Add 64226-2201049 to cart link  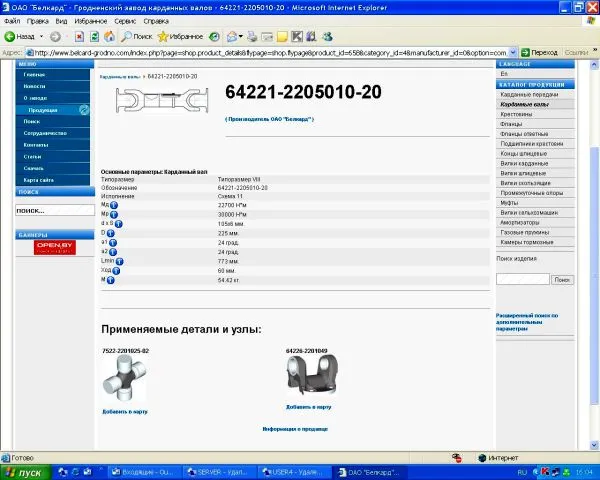tap(308, 407)
